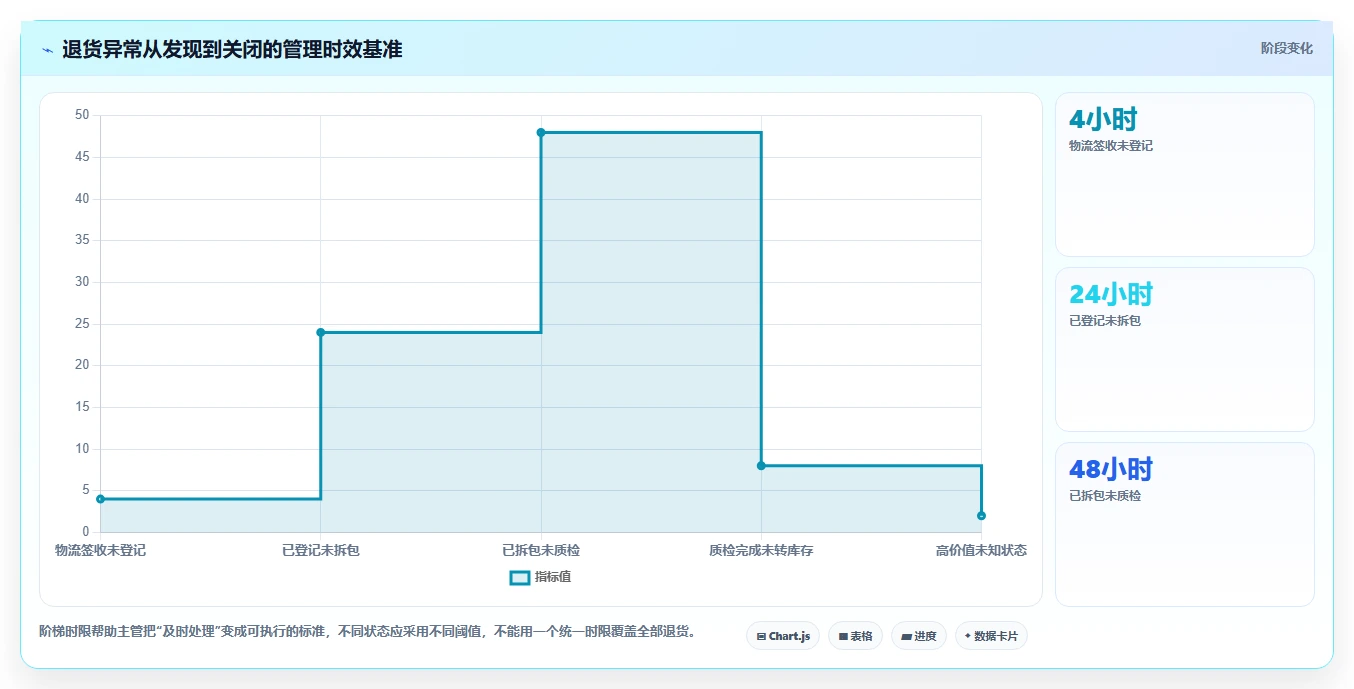The width and height of the screenshot is (1354, 689).
Task: Click the data point at 高价值未知状态
Action: click(x=981, y=516)
